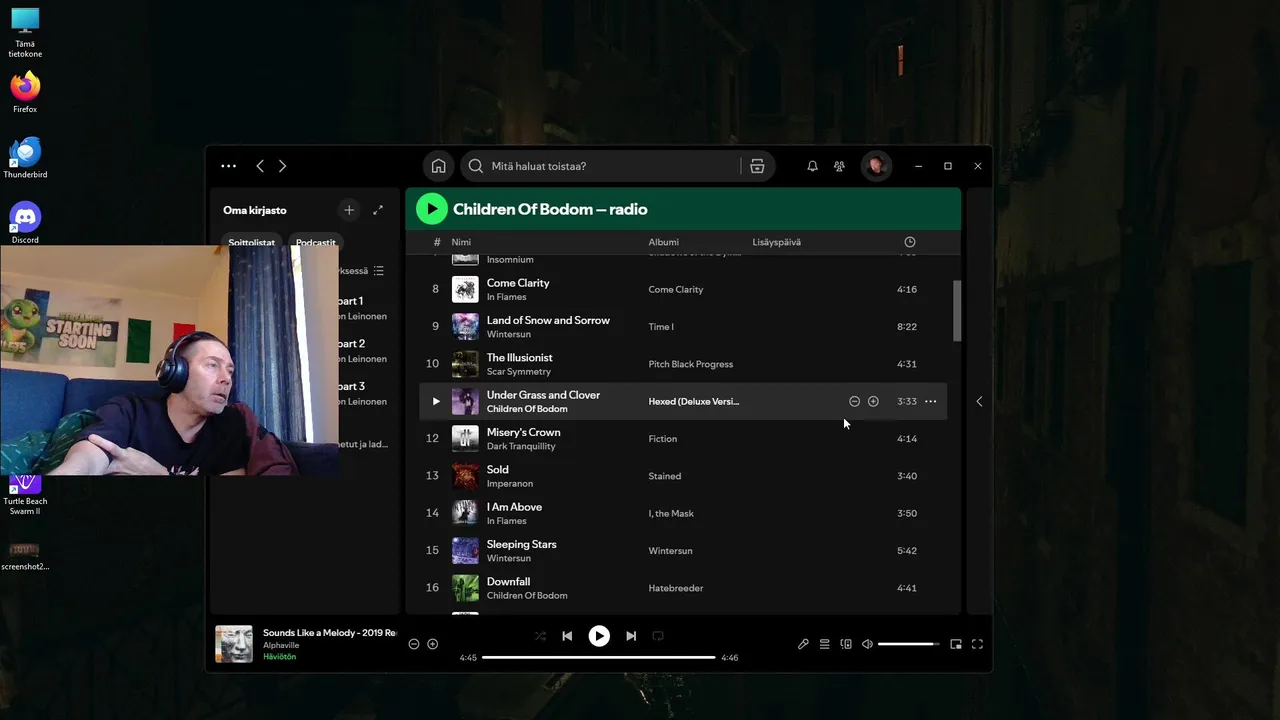The image size is (1280, 720).
Task: Play the Under Grass and Clover row
Action: 436,401
